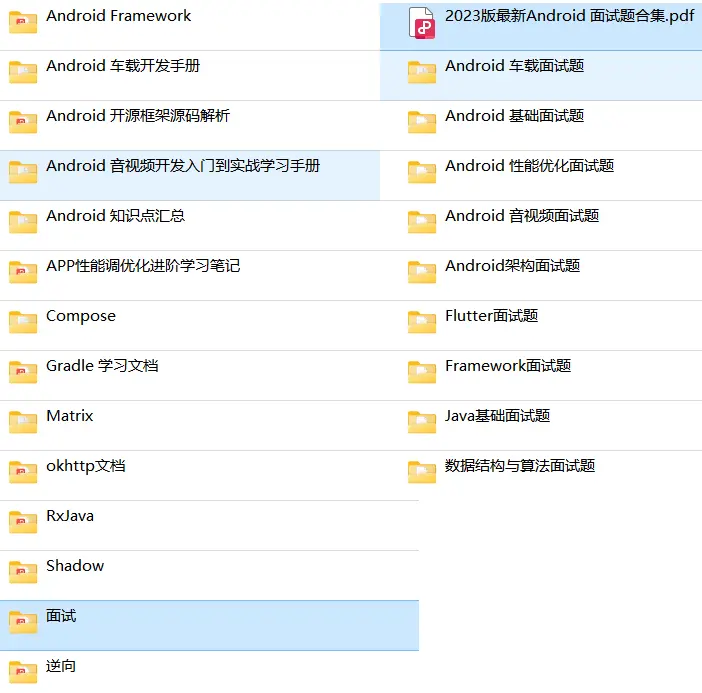The image size is (702, 693).
Task: Click folder icon beside 逆向
Action: click(23, 672)
